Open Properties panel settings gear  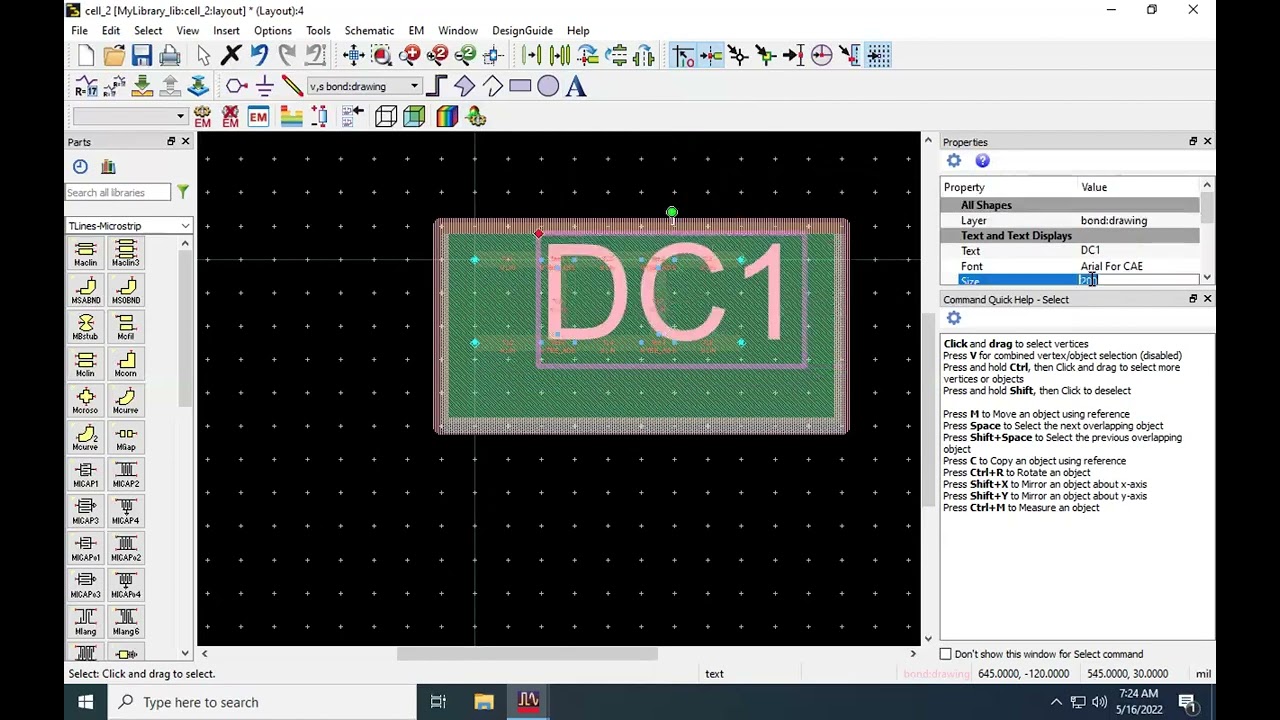[954, 161]
